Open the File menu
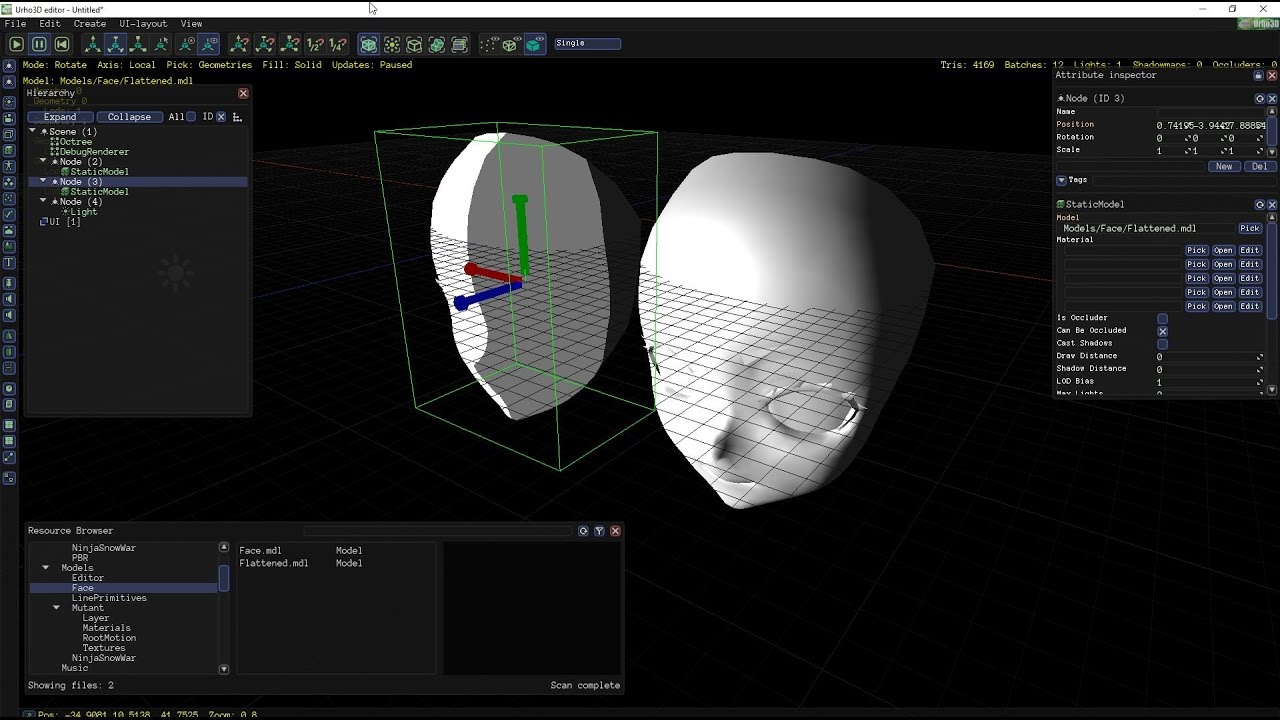The height and width of the screenshot is (720, 1280). (15, 23)
